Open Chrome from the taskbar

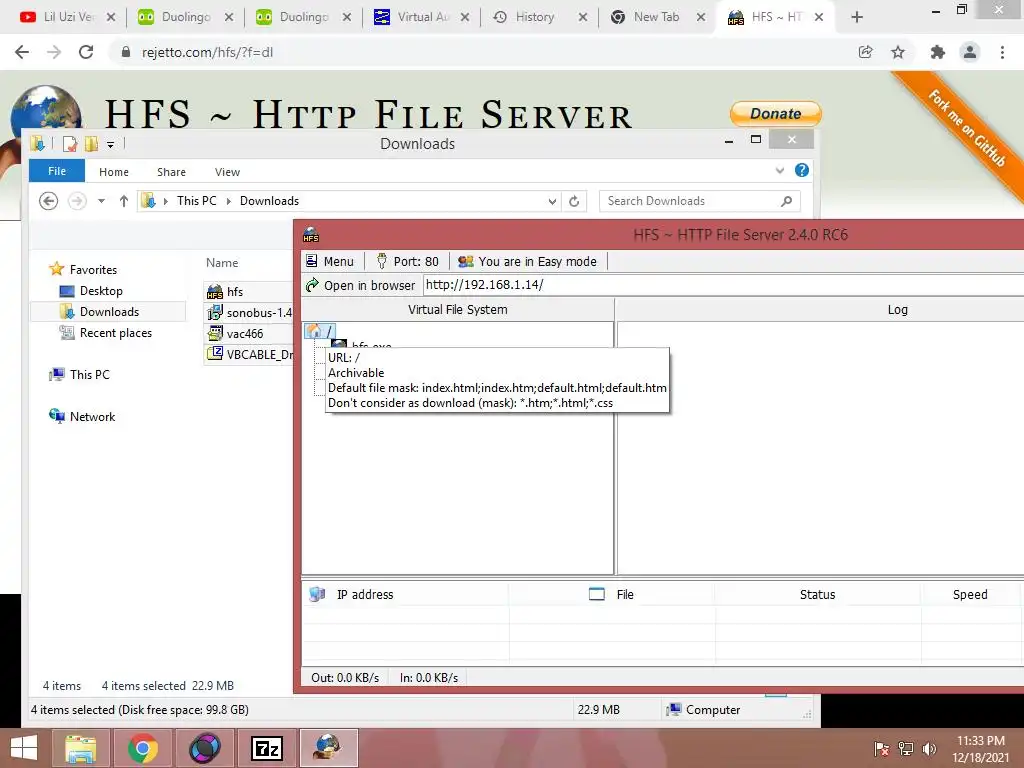(143, 748)
